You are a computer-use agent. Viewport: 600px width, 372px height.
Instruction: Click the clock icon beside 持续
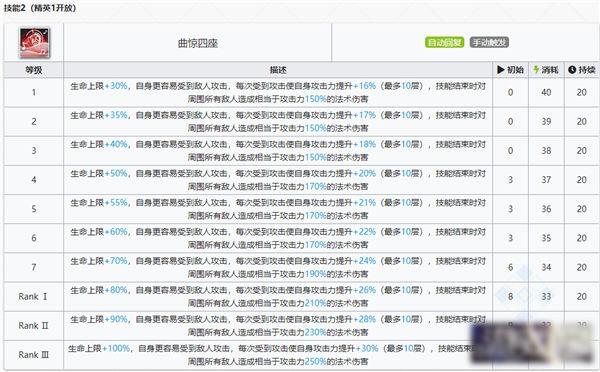click(x=572, y=70)
